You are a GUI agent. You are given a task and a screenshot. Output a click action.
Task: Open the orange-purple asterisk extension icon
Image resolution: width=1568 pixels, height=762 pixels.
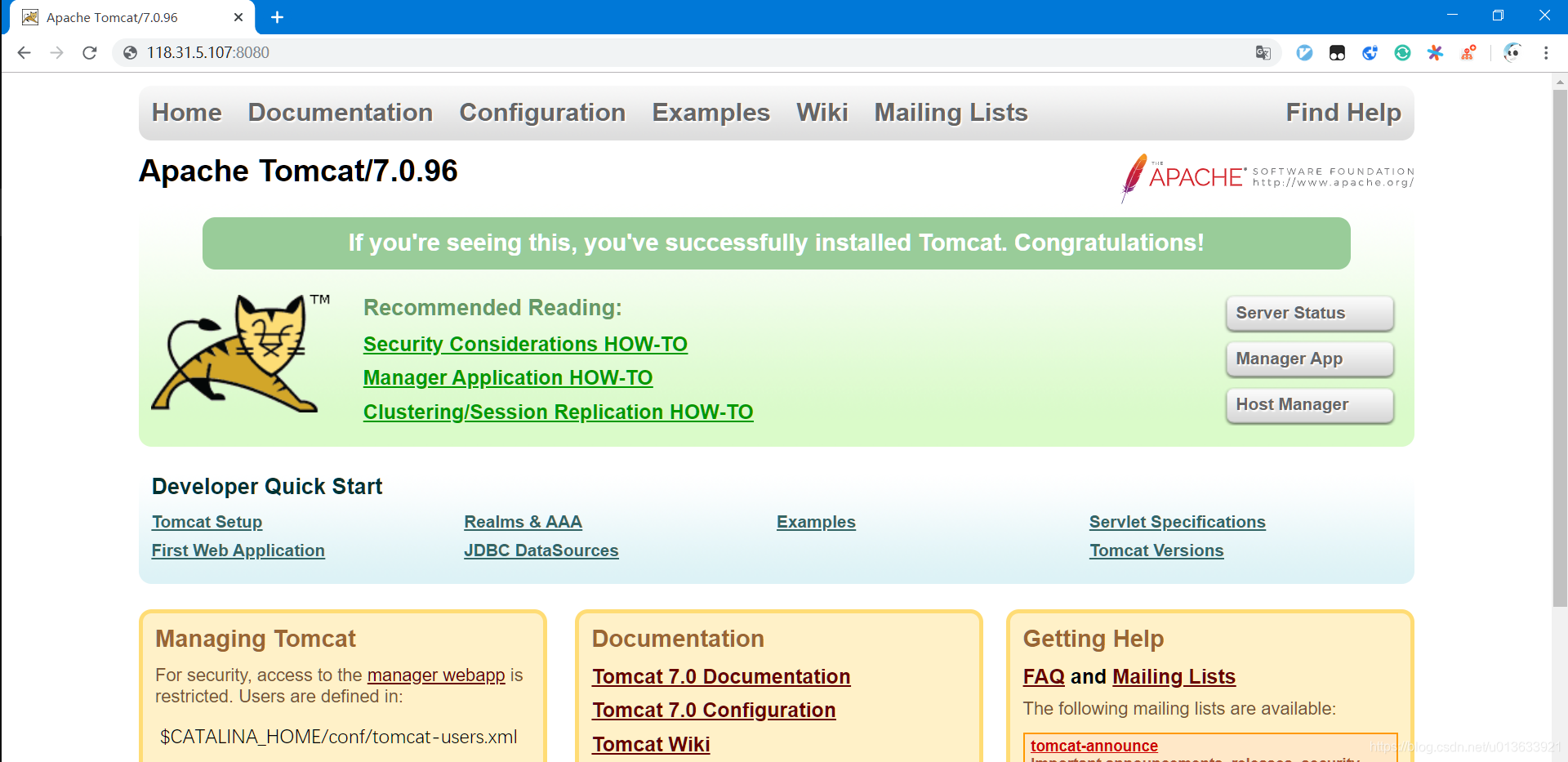tap(1435, 53)
